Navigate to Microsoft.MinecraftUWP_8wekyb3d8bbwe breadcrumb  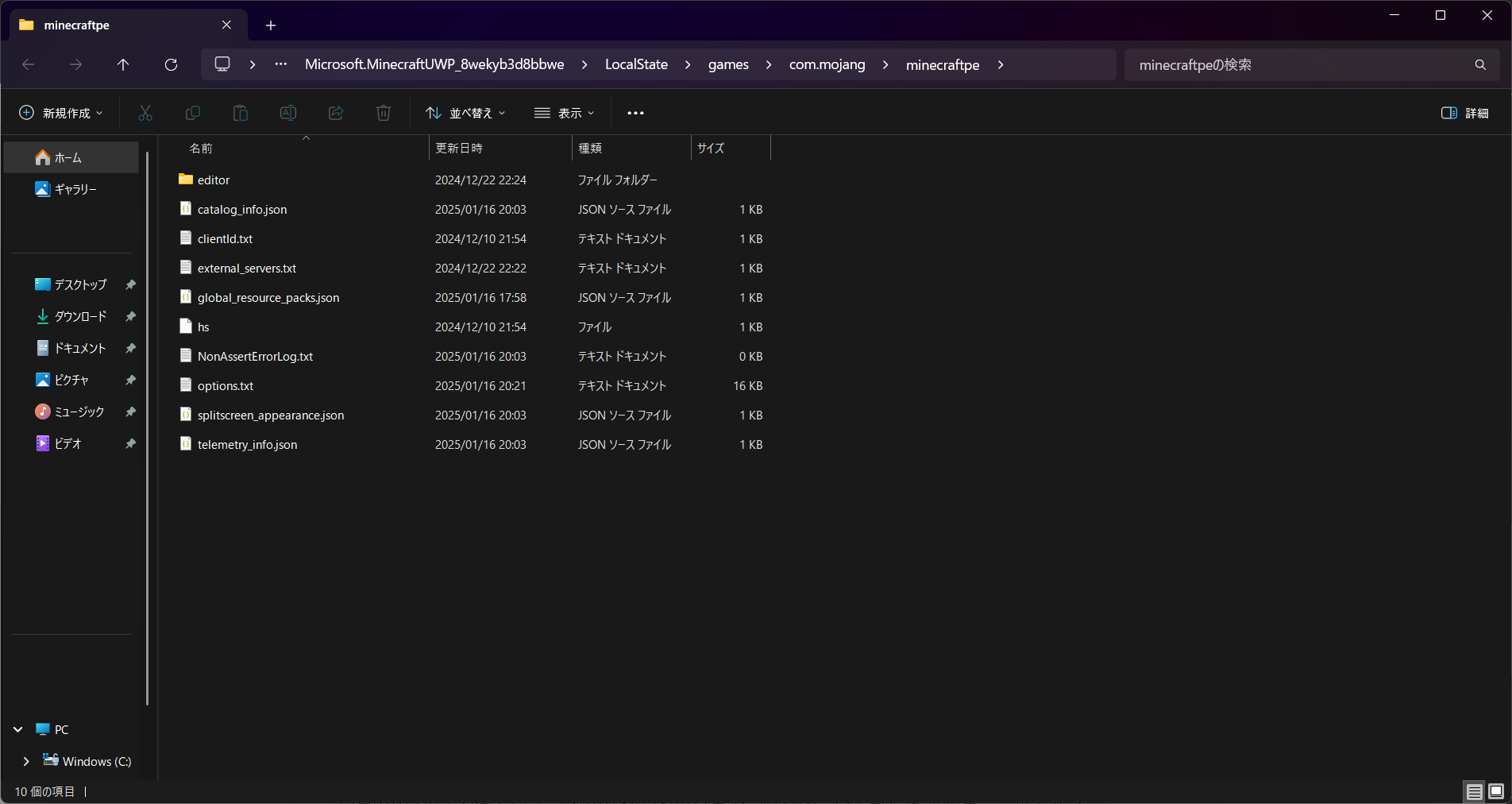(x=434, y=64)
